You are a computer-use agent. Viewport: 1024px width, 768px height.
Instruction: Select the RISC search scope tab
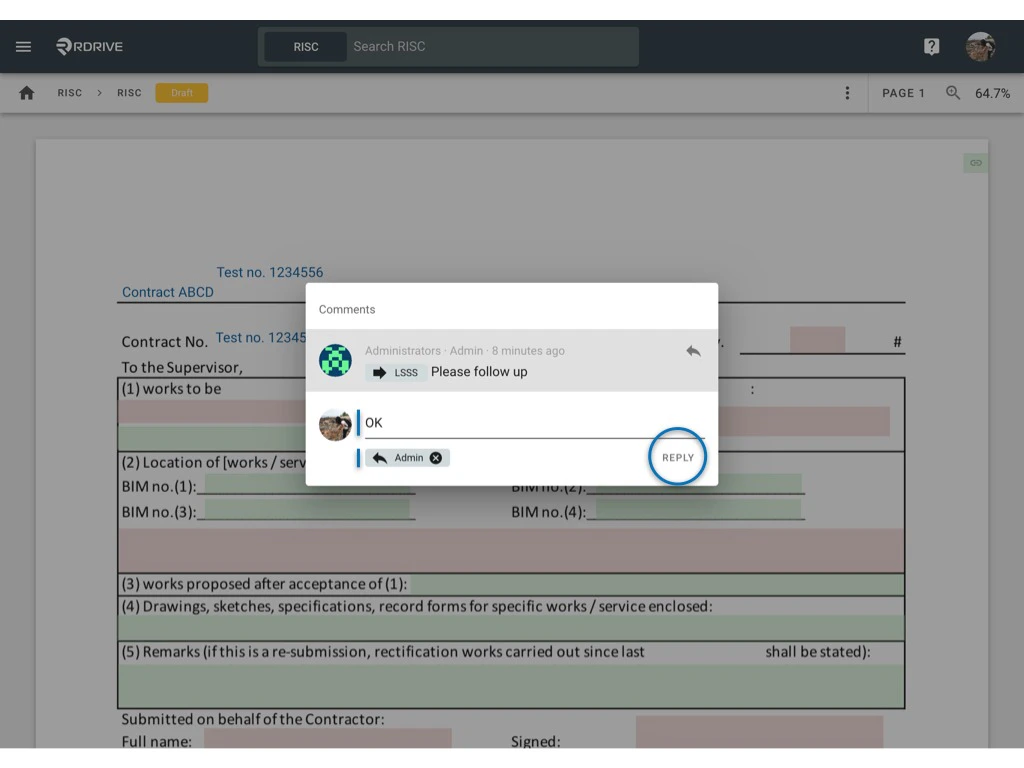click(306, 46)
